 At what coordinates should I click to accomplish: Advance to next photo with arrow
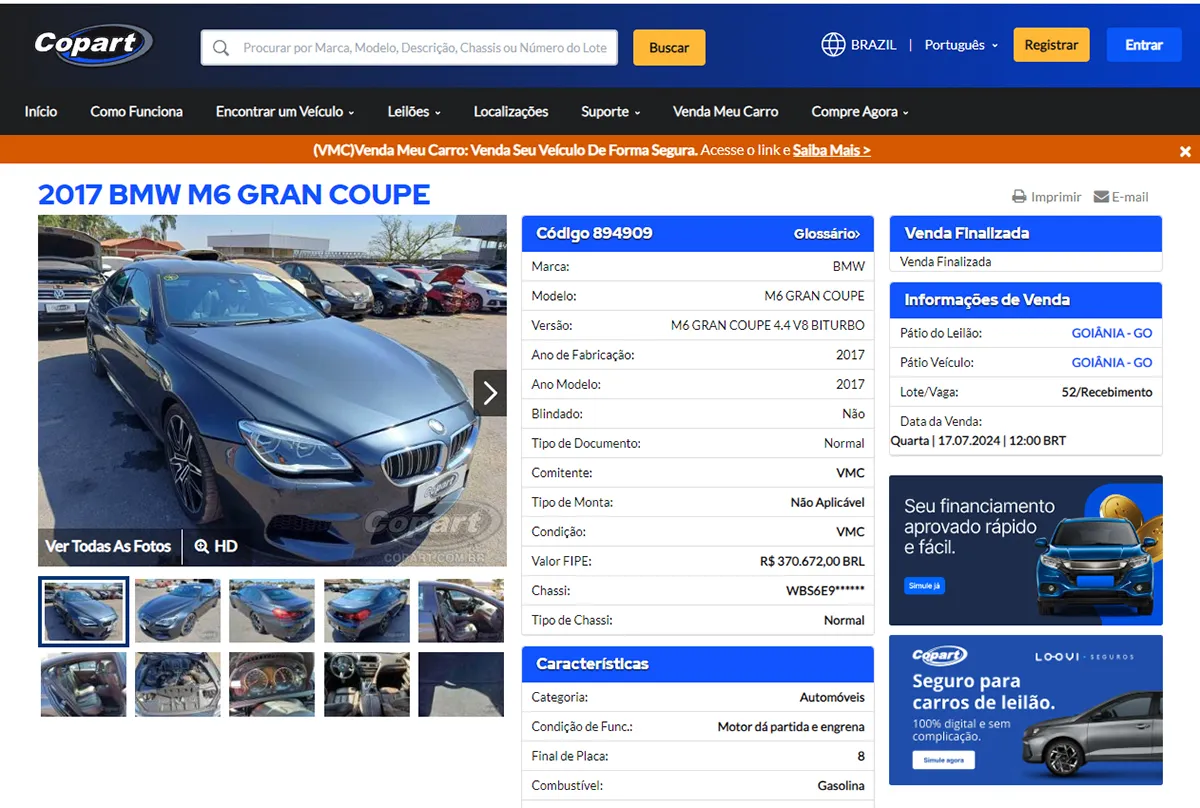point(490,393)
